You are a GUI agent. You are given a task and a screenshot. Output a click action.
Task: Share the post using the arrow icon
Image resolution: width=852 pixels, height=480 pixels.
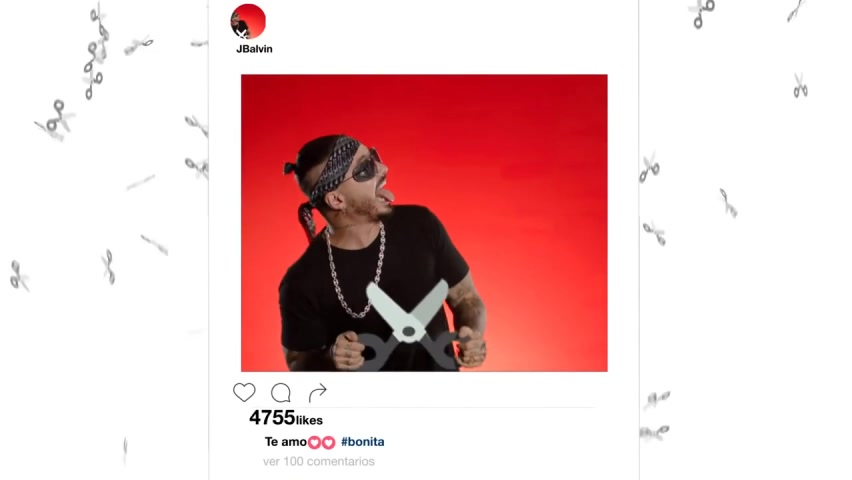pyautogui.click(x=317, y=392)
